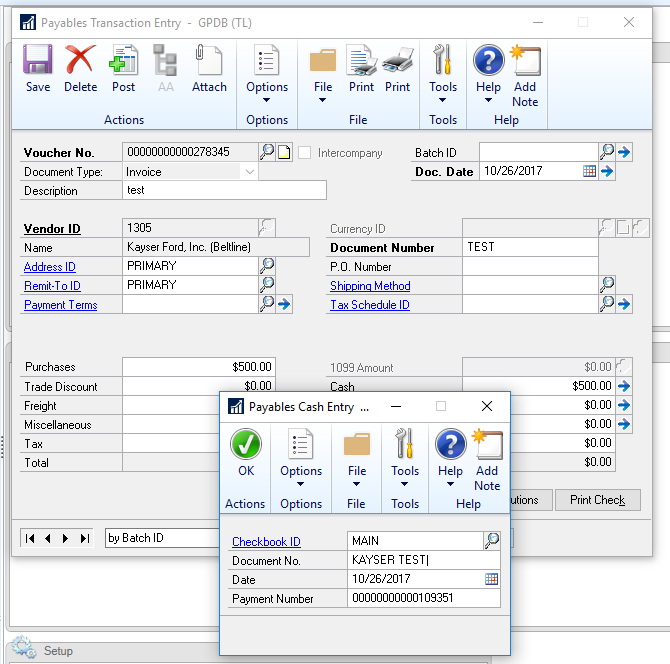This screenshot has height=664, width=670.
Task: Click the OK checkmark in Payables Cash Entry
Action: pos(245,453)
